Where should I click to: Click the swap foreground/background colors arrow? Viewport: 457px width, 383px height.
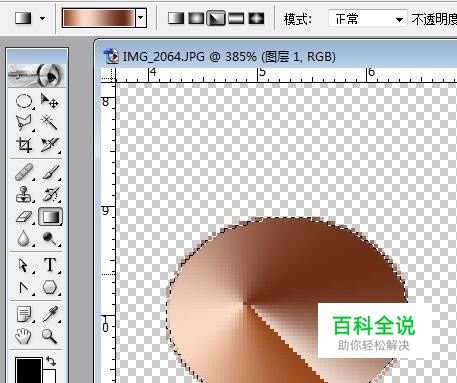tap(51, 361)
